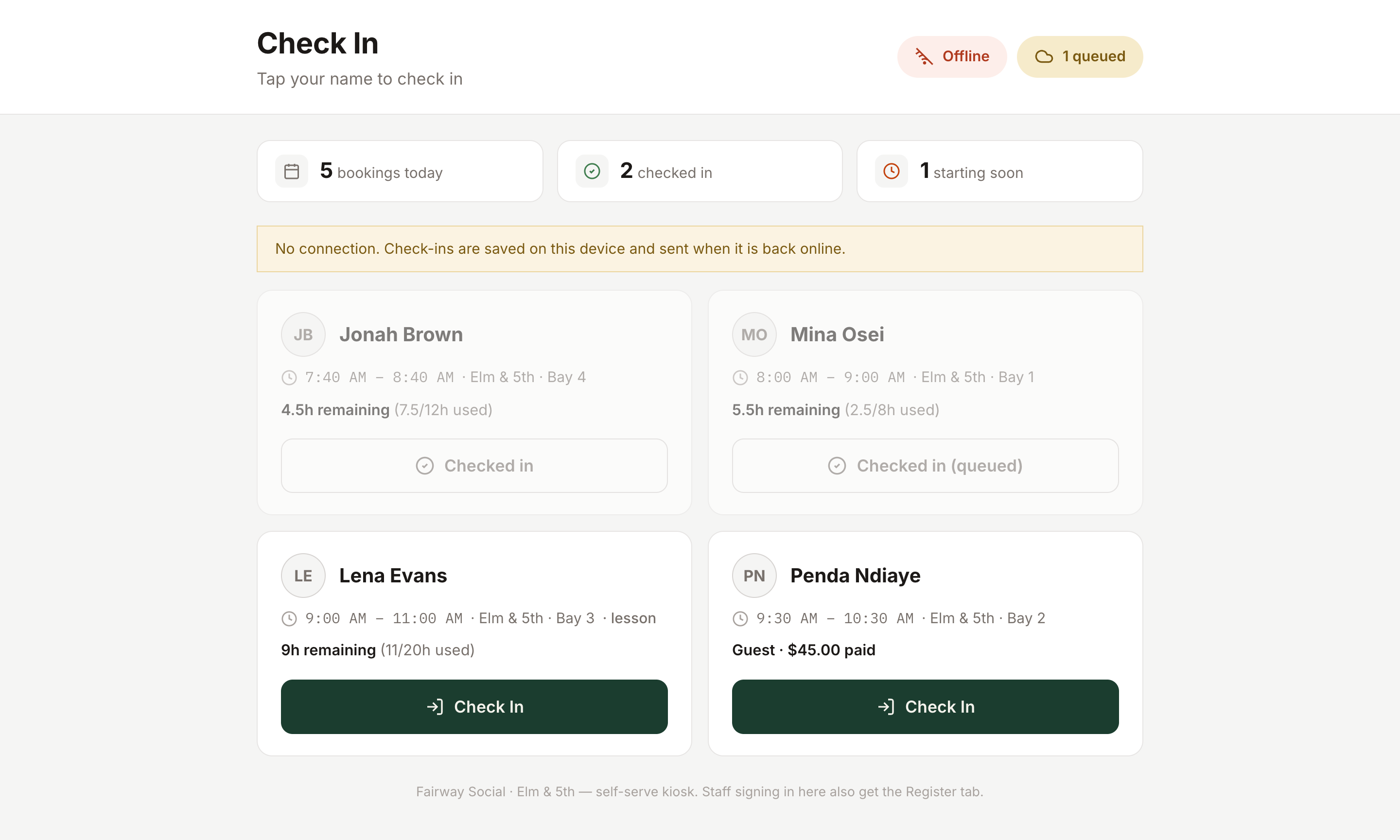Click check circle icon in Jonah's Checked in button

[424, 466]
